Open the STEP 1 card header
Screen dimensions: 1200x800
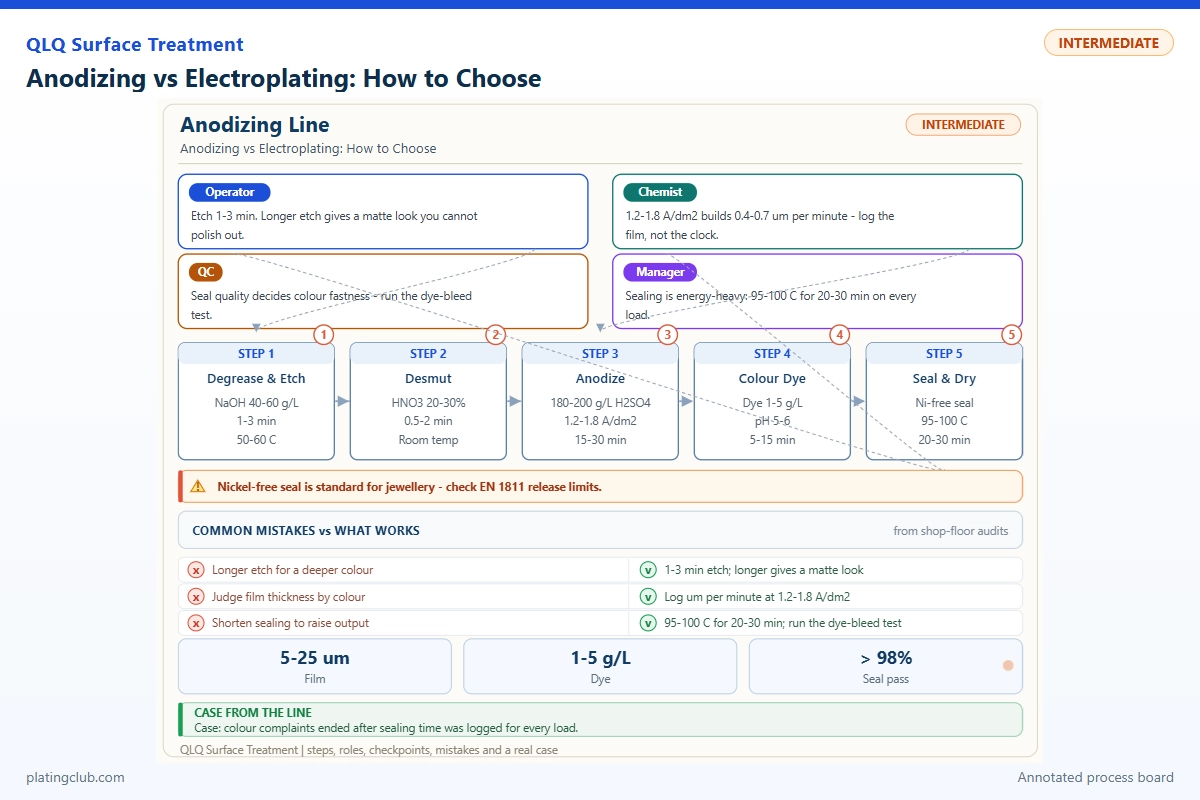(x=256, y=353)
